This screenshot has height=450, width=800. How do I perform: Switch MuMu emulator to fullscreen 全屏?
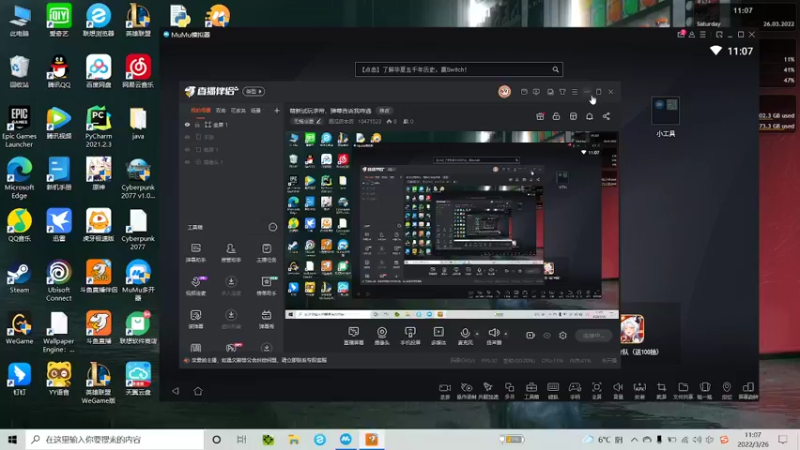[596, 390]
